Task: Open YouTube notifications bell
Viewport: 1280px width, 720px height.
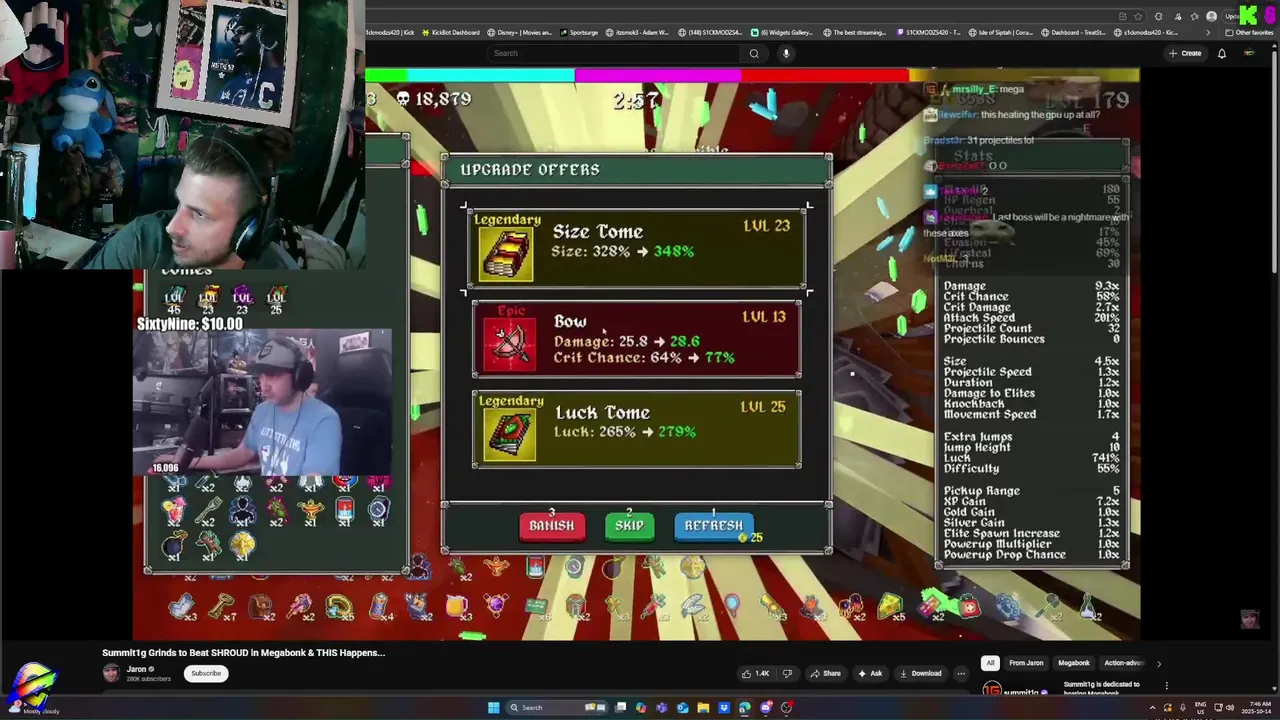Action: (1222, 53)
